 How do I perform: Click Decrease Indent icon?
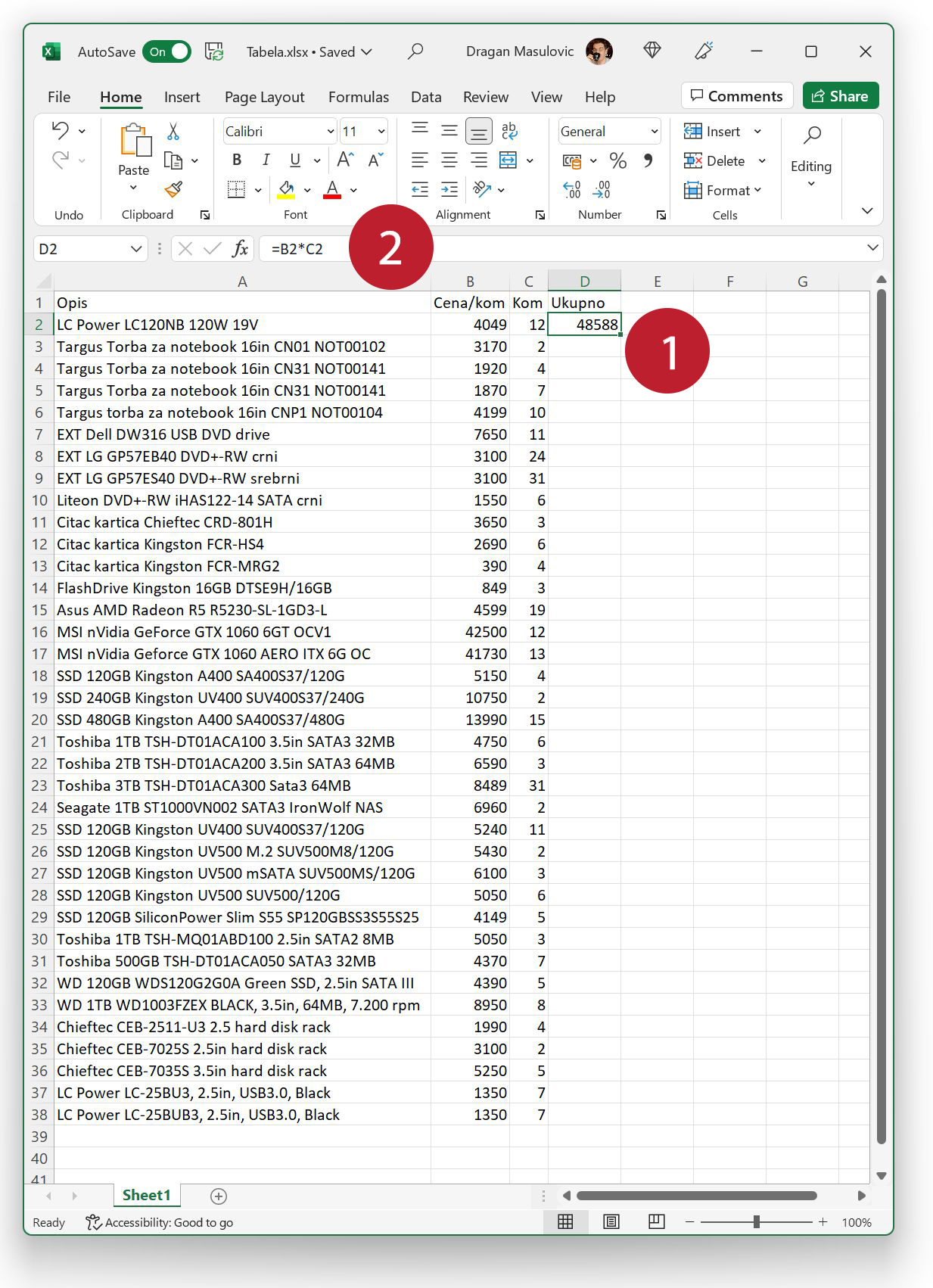pos(420,189)
